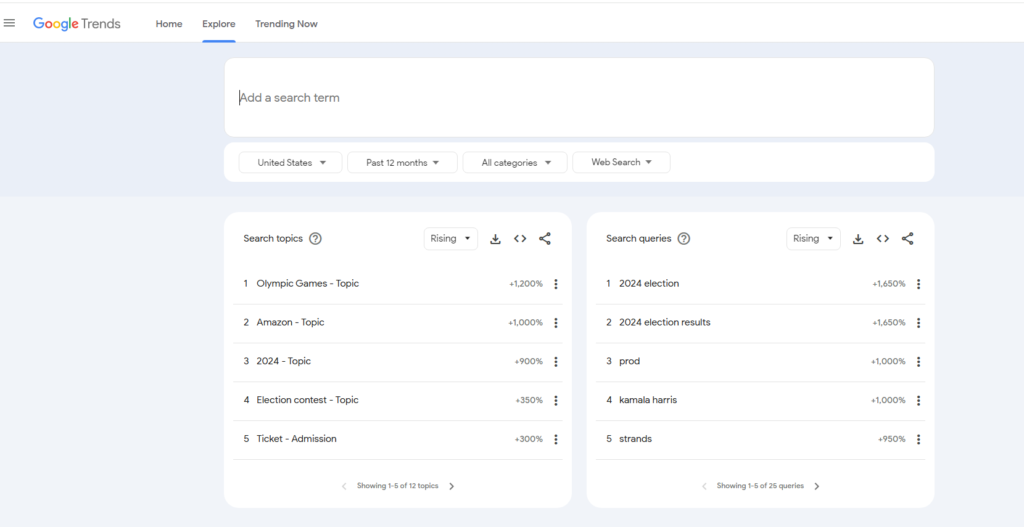Click the +300% value for Ticket - Admission
Viewport: 1024px width, 527px height.
click(529, 439)
